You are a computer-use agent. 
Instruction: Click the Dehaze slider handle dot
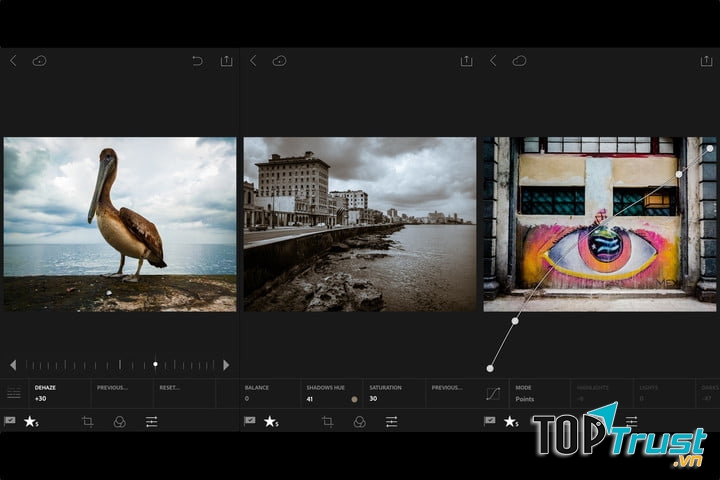click(155, 364)
